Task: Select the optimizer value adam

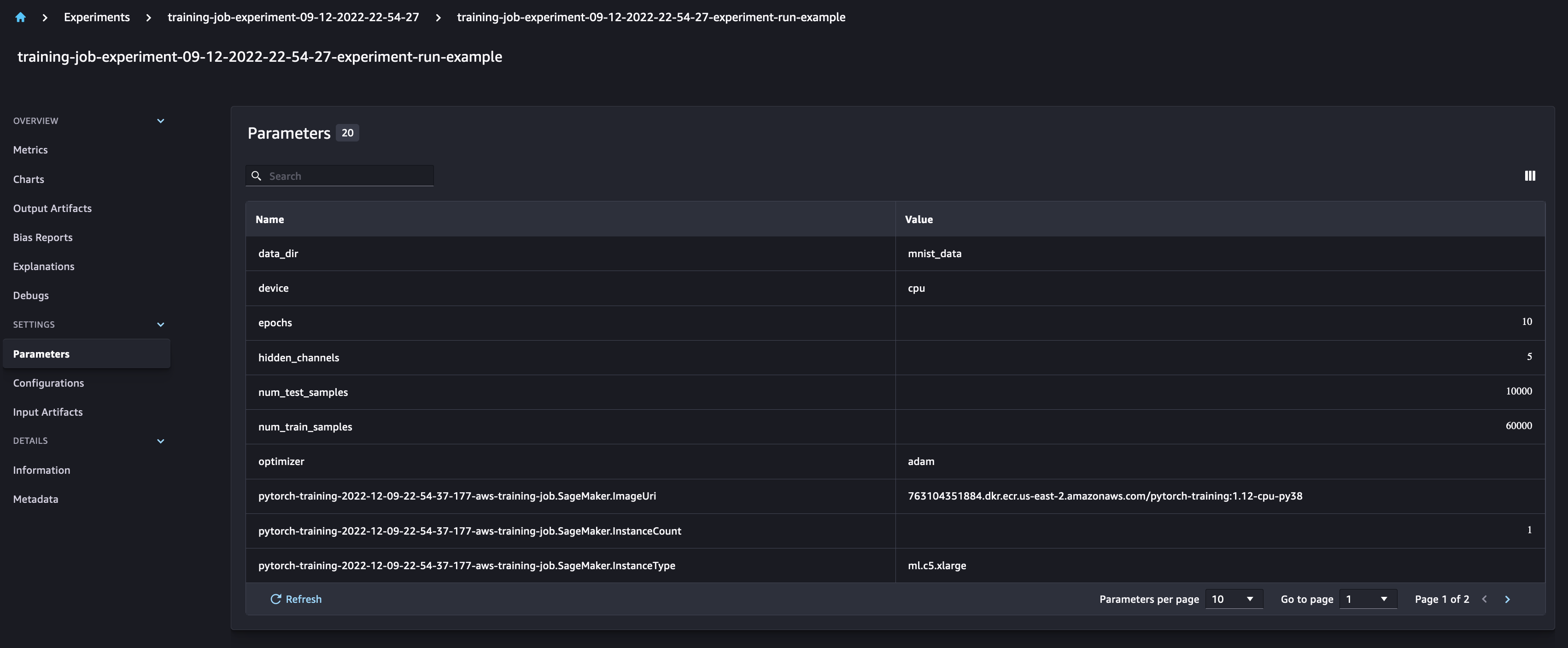Action: [x=921, y=462]
